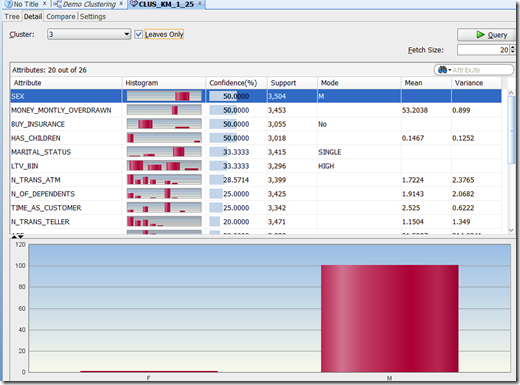Open the Demo Clustering tab
Image resolution: width=520 pixels, height=385 pixels.
pyautogui.click(x=89, y=4)
